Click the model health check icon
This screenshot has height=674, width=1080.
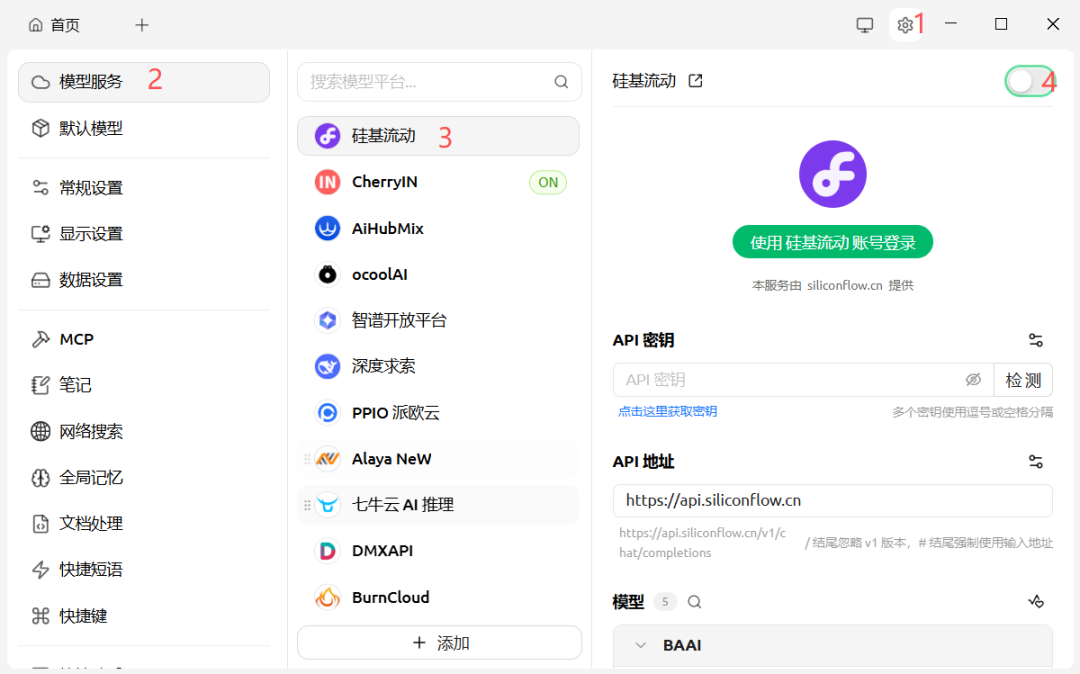tap(1036, 602)
